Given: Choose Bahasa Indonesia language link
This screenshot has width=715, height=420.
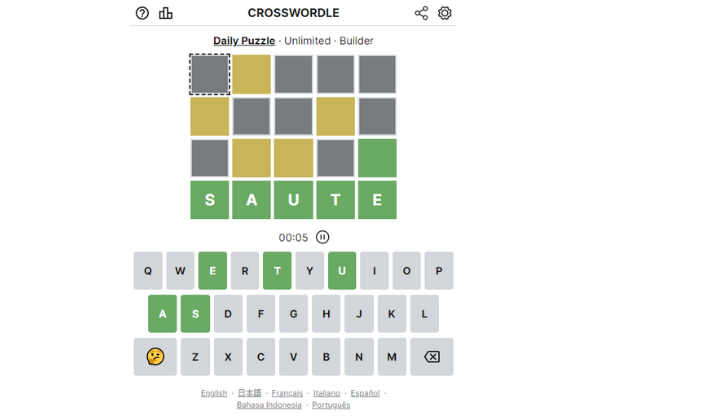Looking at the screenshot, I should 269,405.
